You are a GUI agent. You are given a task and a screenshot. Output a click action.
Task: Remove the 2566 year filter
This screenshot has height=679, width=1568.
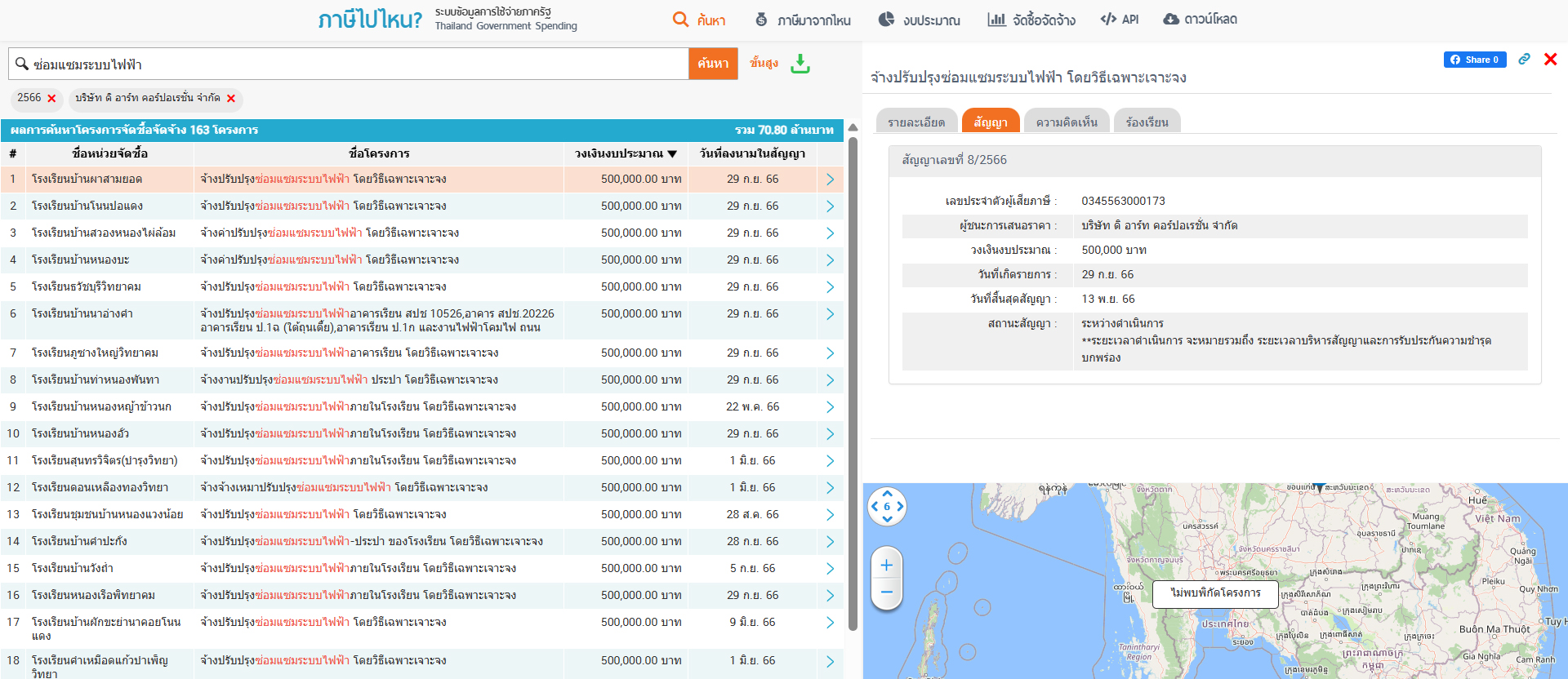tap(51, 99)
